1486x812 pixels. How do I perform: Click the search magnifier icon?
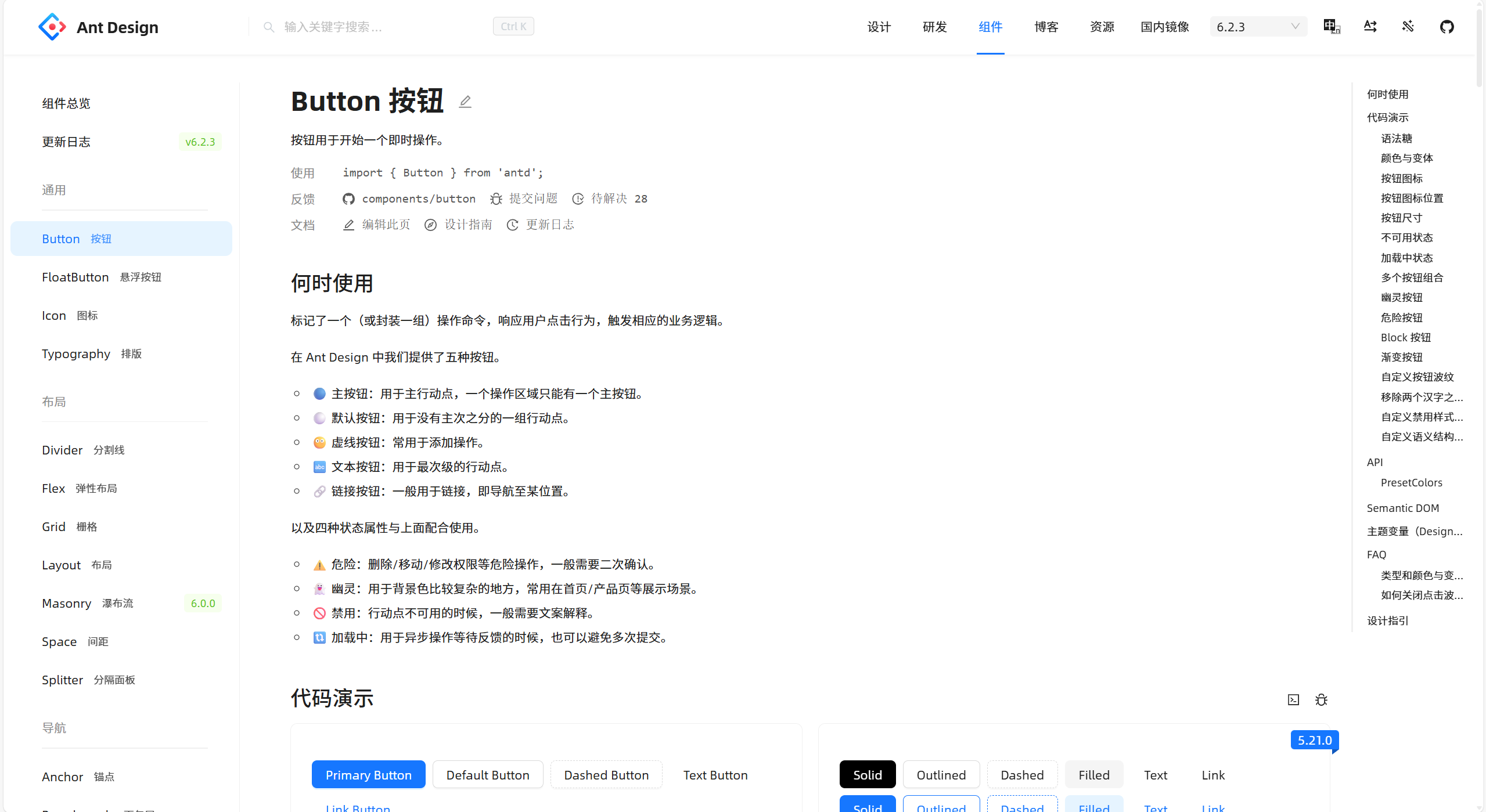(269, 27)
